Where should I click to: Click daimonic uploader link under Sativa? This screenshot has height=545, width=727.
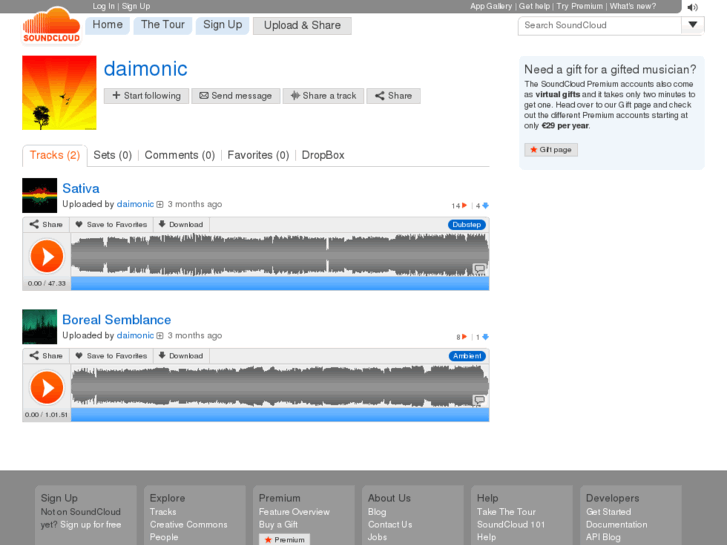click(x=135, y=204)
